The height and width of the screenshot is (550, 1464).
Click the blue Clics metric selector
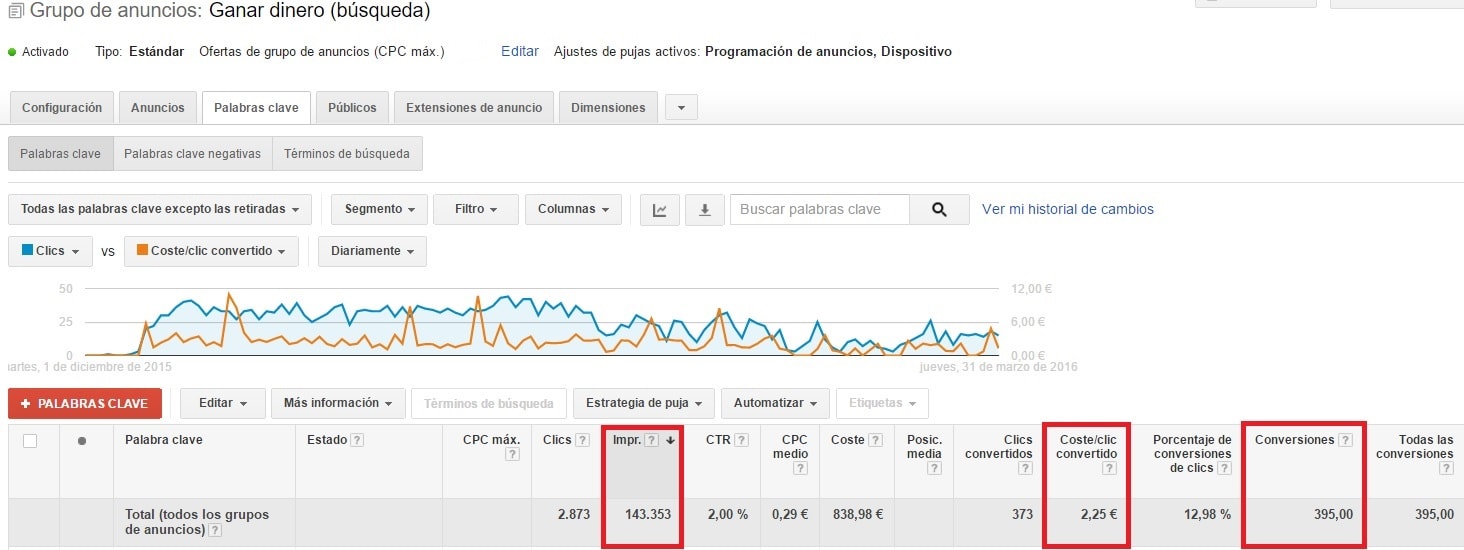coord(50,252)
